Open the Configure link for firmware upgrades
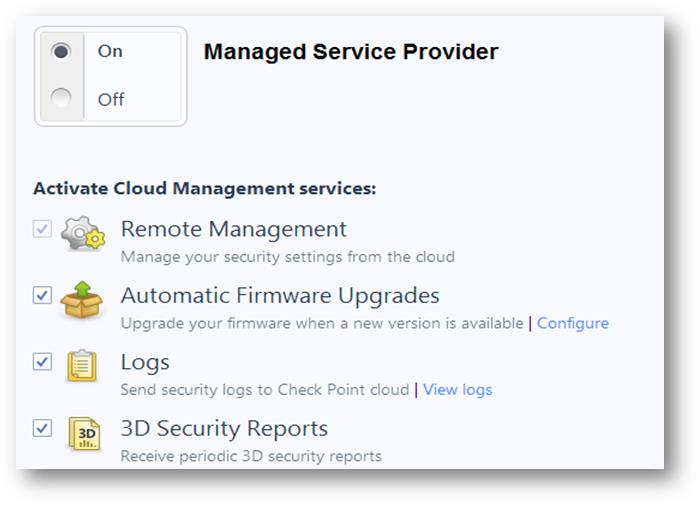 pos(572,323)
